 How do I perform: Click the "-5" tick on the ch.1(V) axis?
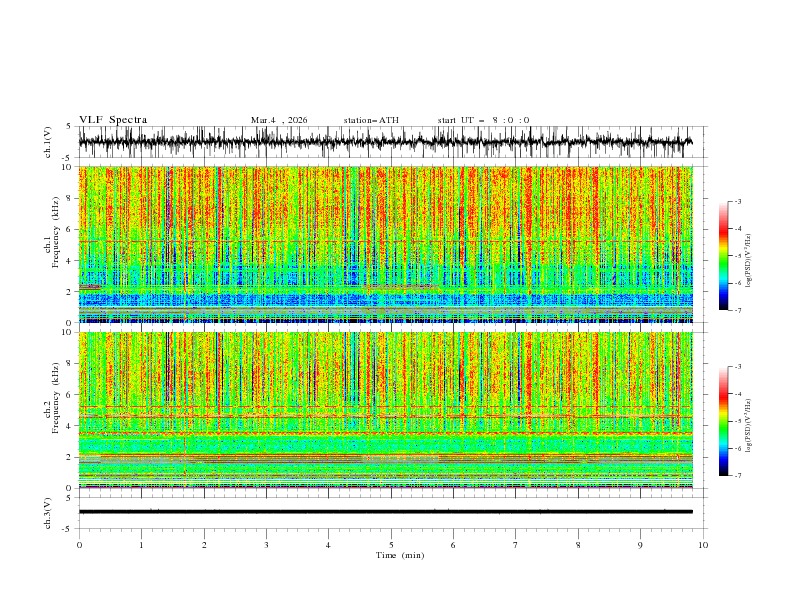click(x=68, y=158)
